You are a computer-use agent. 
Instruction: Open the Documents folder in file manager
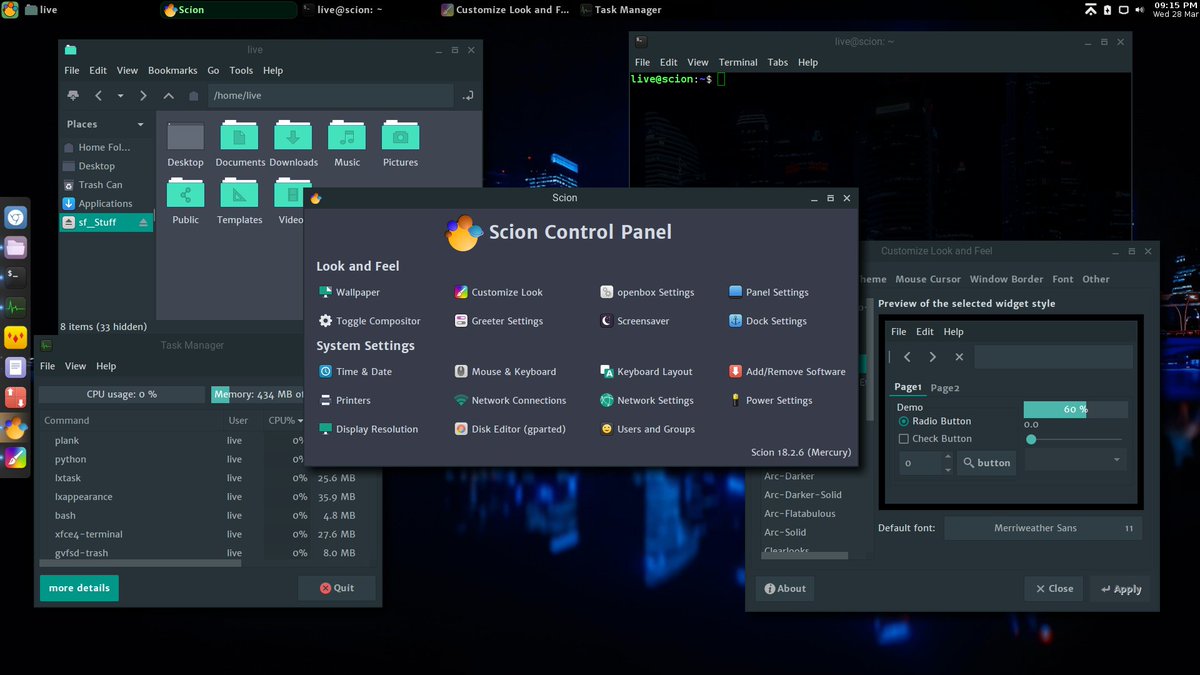point(240,143)
